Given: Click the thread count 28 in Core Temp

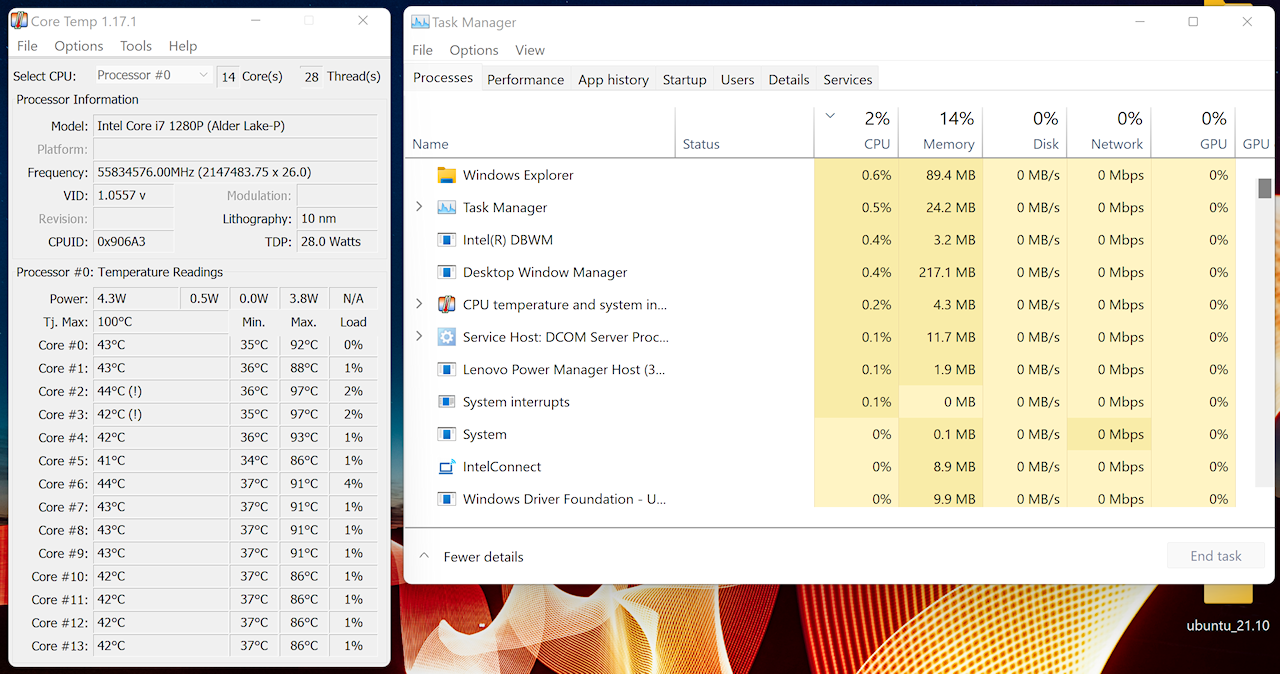Looking at the screenshot, I should click(x=311, y=76).
